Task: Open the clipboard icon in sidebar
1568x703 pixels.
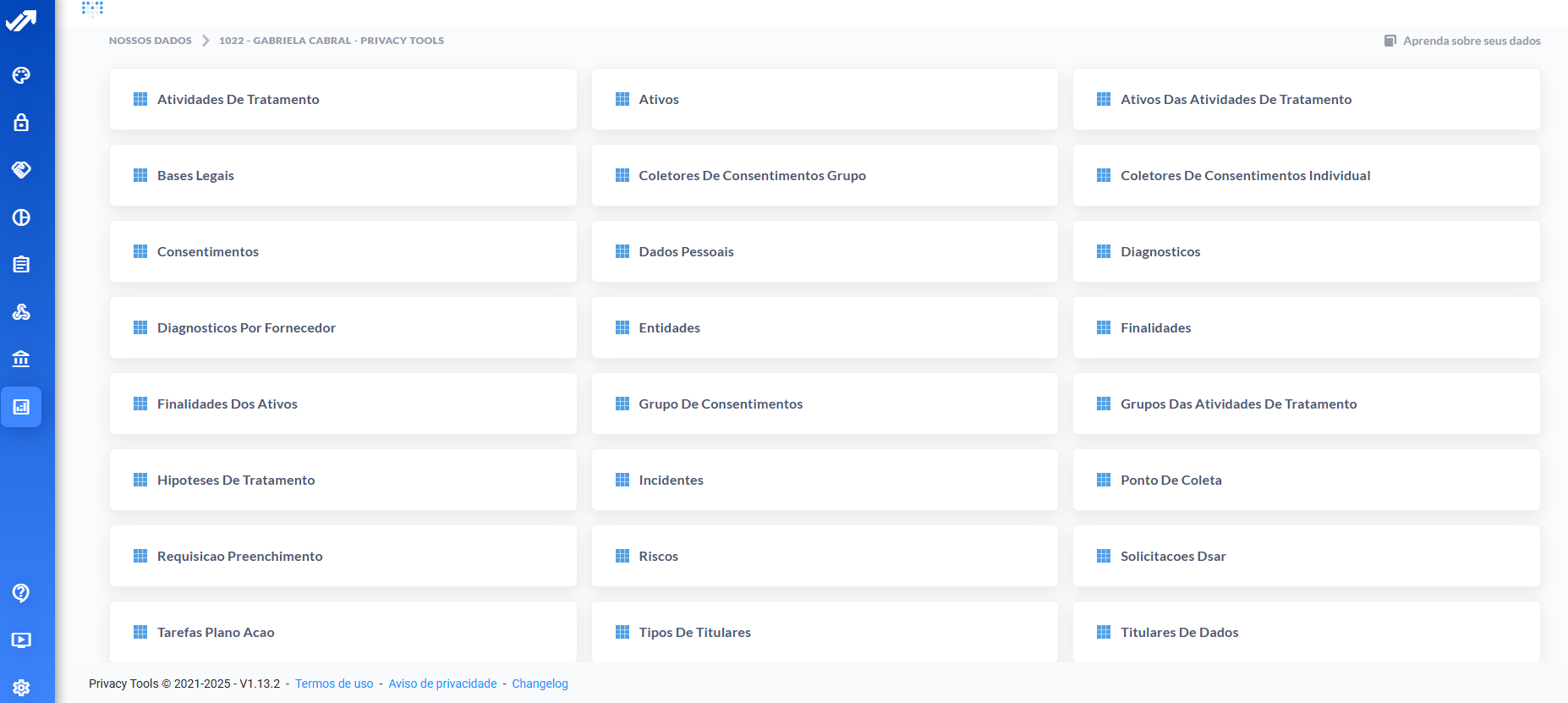Action: click(21, 265)
